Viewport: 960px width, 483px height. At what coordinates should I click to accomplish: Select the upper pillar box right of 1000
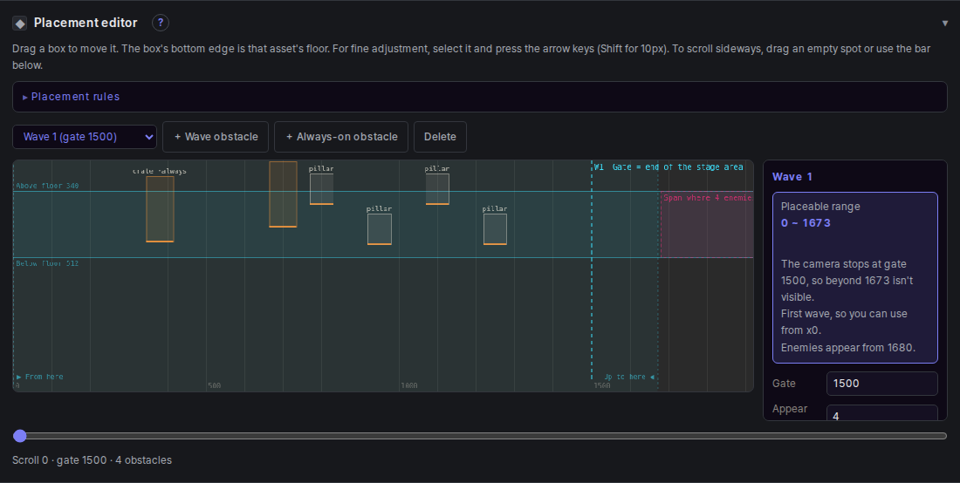[x=437, y=189]
